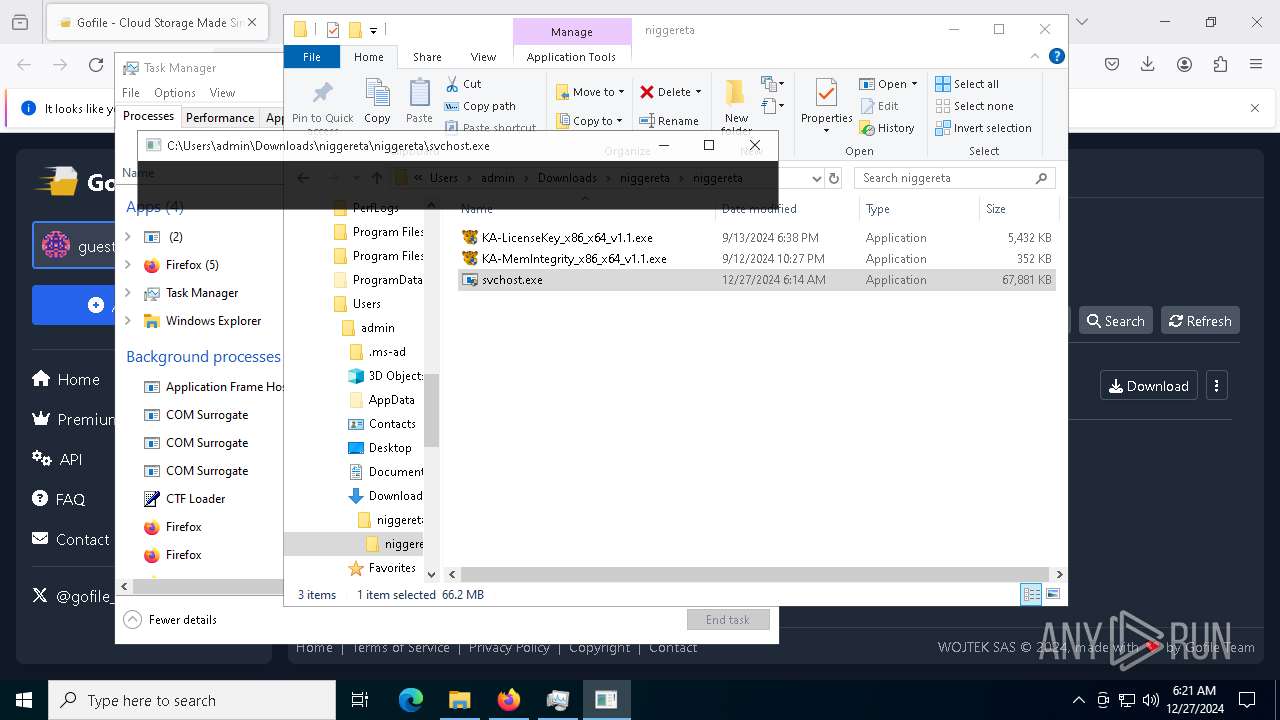Viewport: 1280px width, 720px height.
Task: Click Gofile Search button
Action: (1115, 321)
